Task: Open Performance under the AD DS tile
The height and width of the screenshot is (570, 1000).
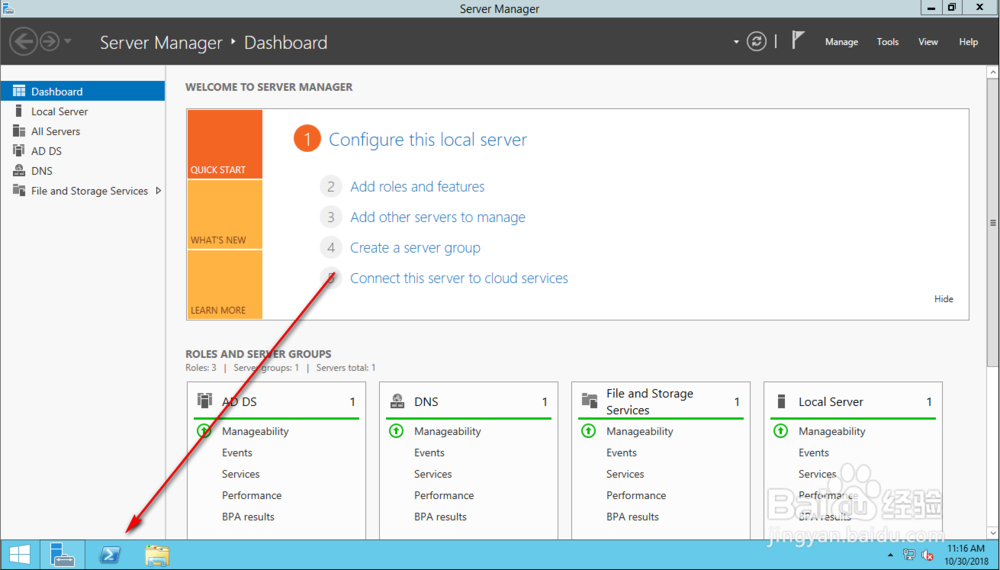Action: 251,495
